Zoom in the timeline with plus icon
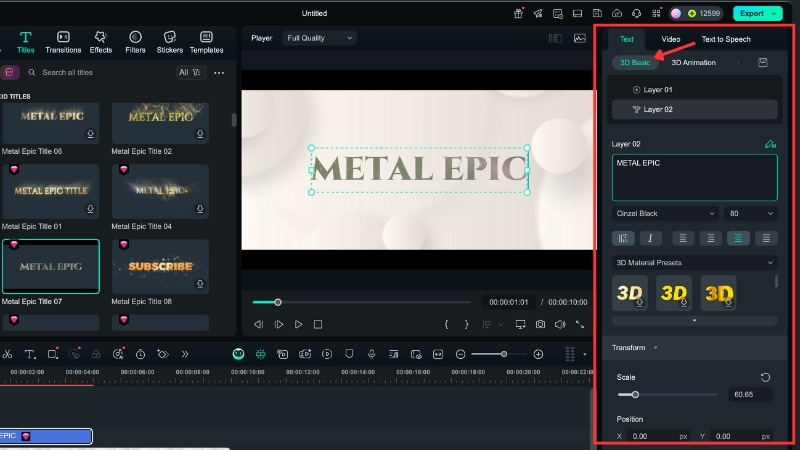The image size is (800, 450). [x=538, y=354]
